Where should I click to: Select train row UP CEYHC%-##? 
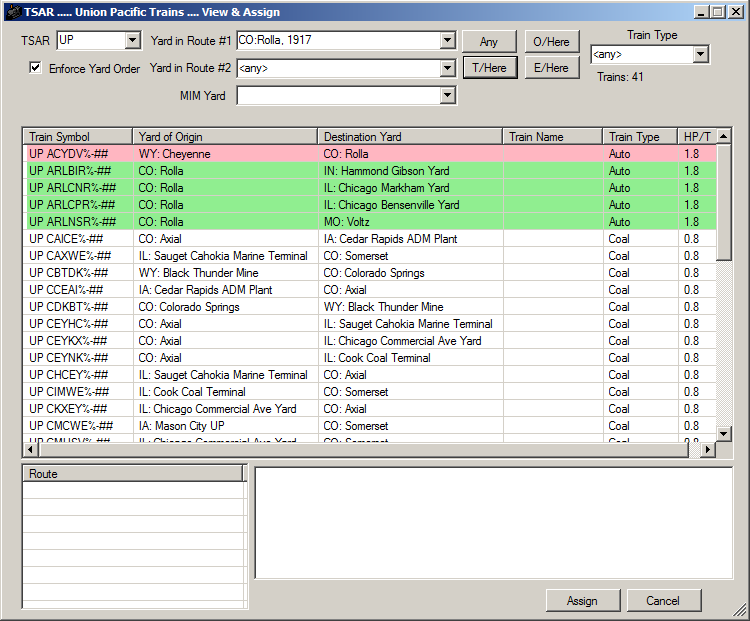click(369, 323)
